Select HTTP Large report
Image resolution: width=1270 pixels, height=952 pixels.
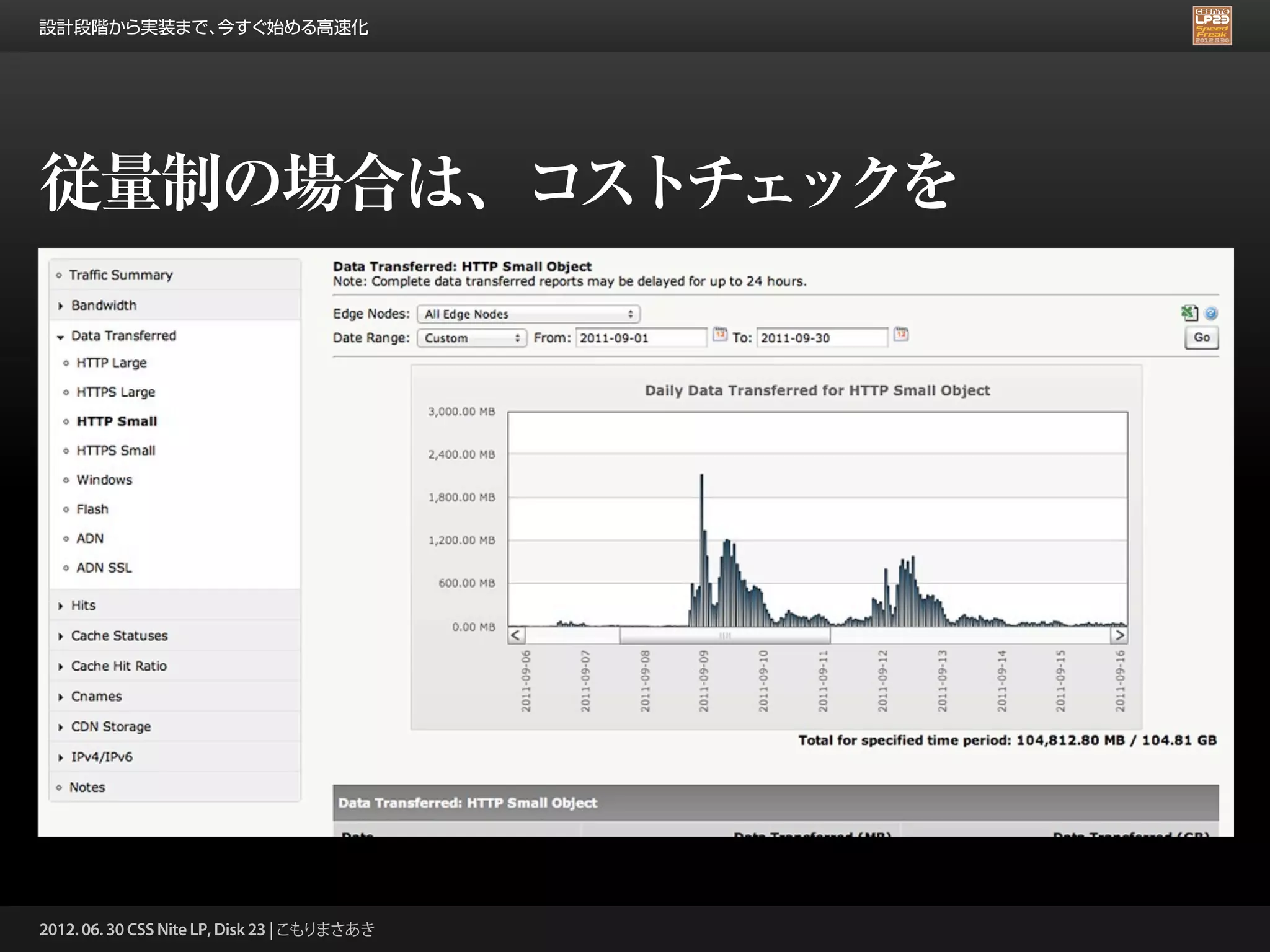[112, 363]
